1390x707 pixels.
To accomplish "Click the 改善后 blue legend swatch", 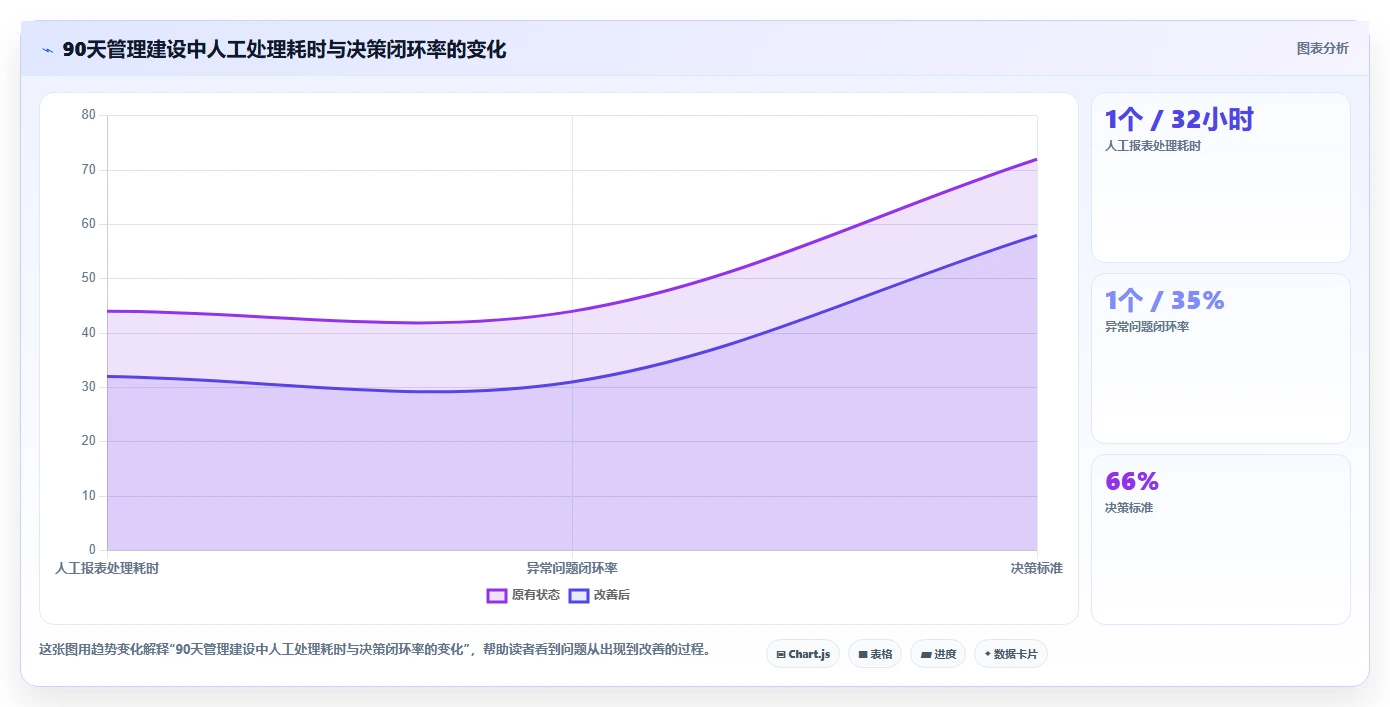I will click(579, 595).
